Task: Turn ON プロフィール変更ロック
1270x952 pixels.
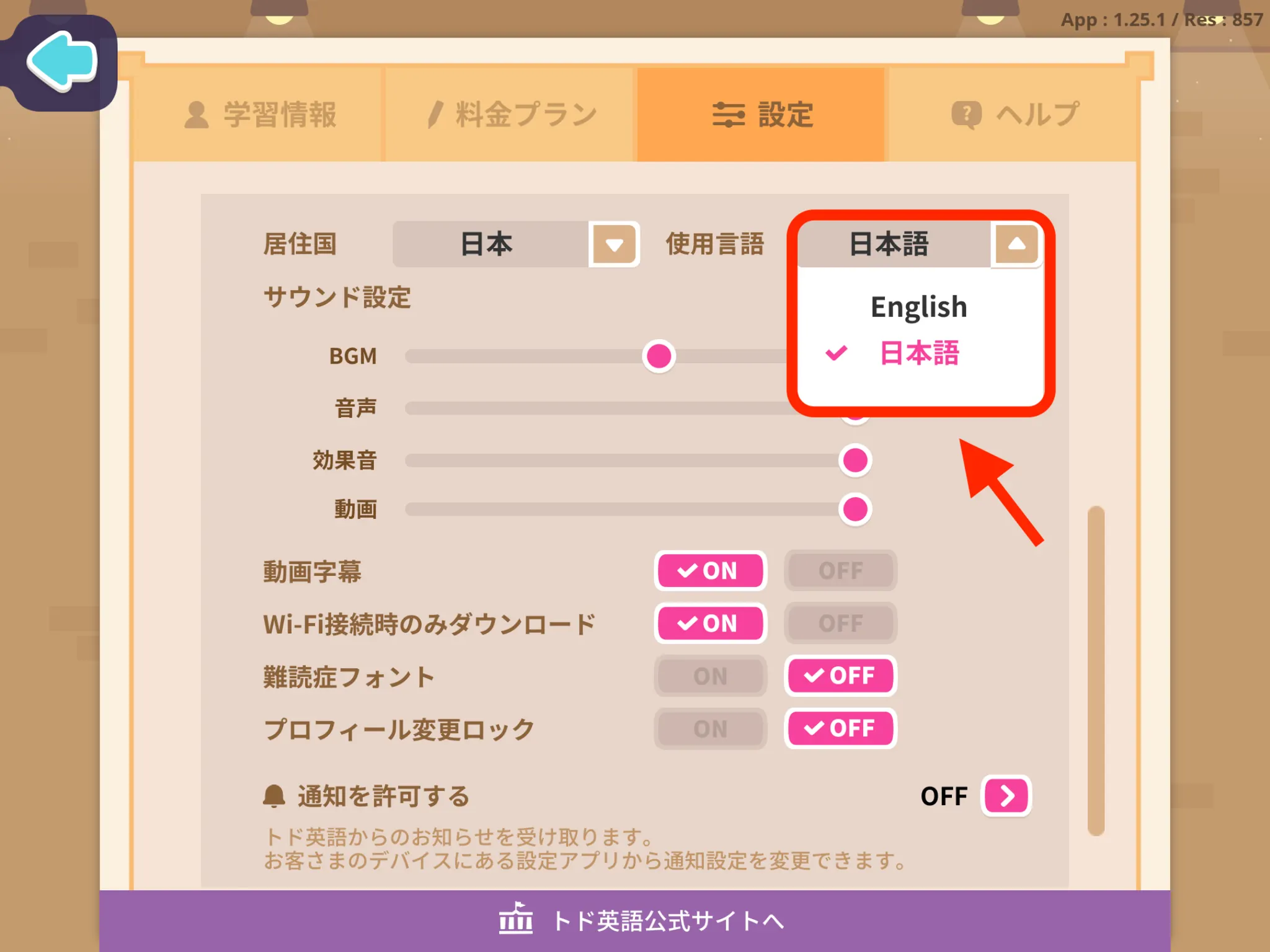Action: pos(710,729)
